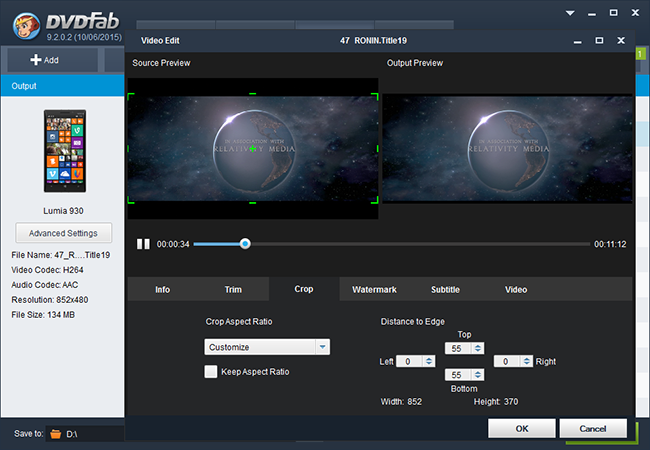Viewport: 650px width, 450px height.
Task: Click the playback position slider handle
Action: pos(245,244)
